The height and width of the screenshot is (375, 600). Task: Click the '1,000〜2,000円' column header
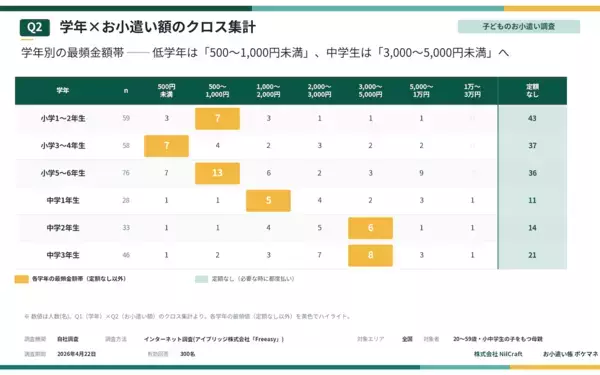(268, 91)
